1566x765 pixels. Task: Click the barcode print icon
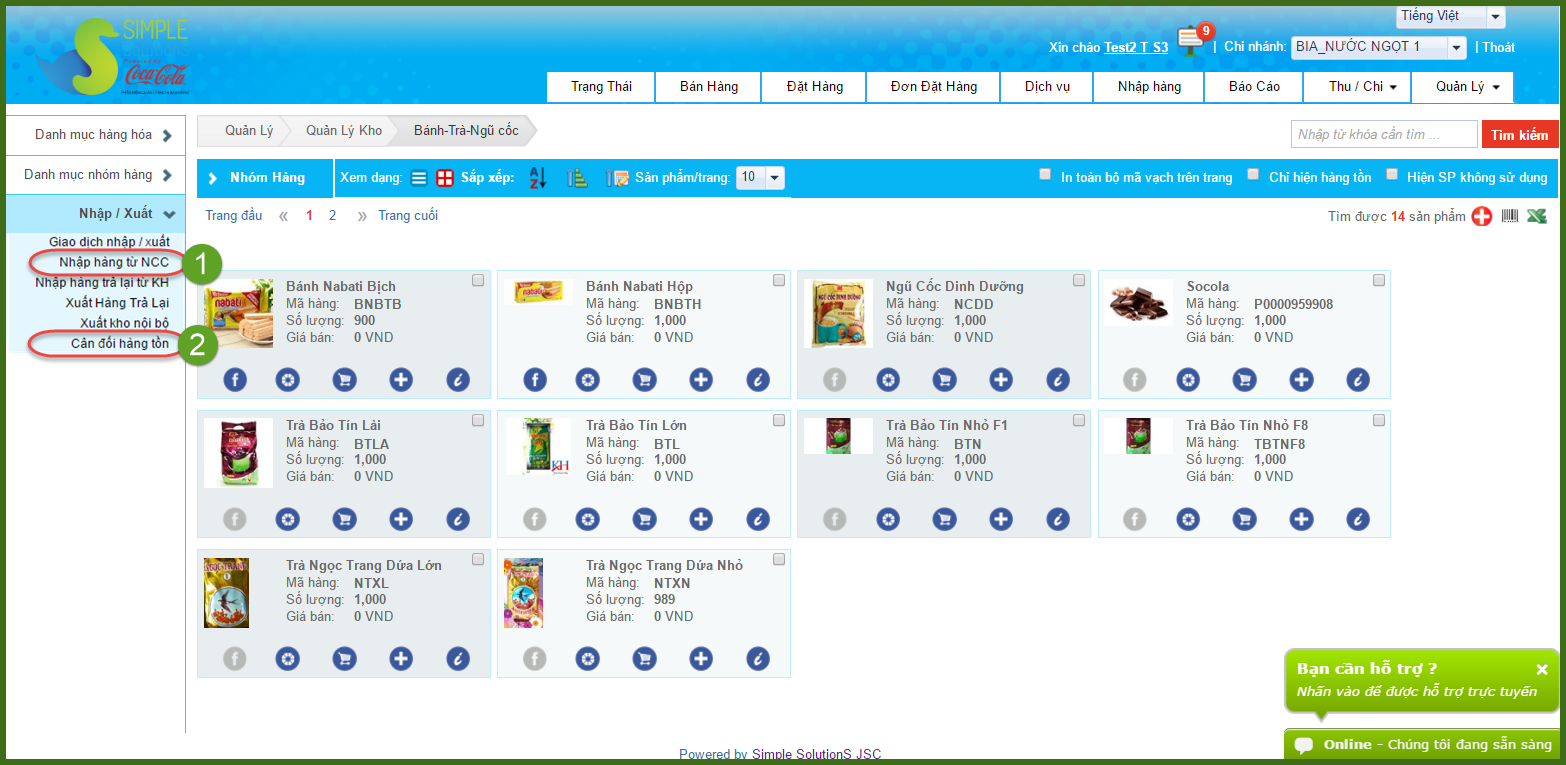click(1510, 216)
